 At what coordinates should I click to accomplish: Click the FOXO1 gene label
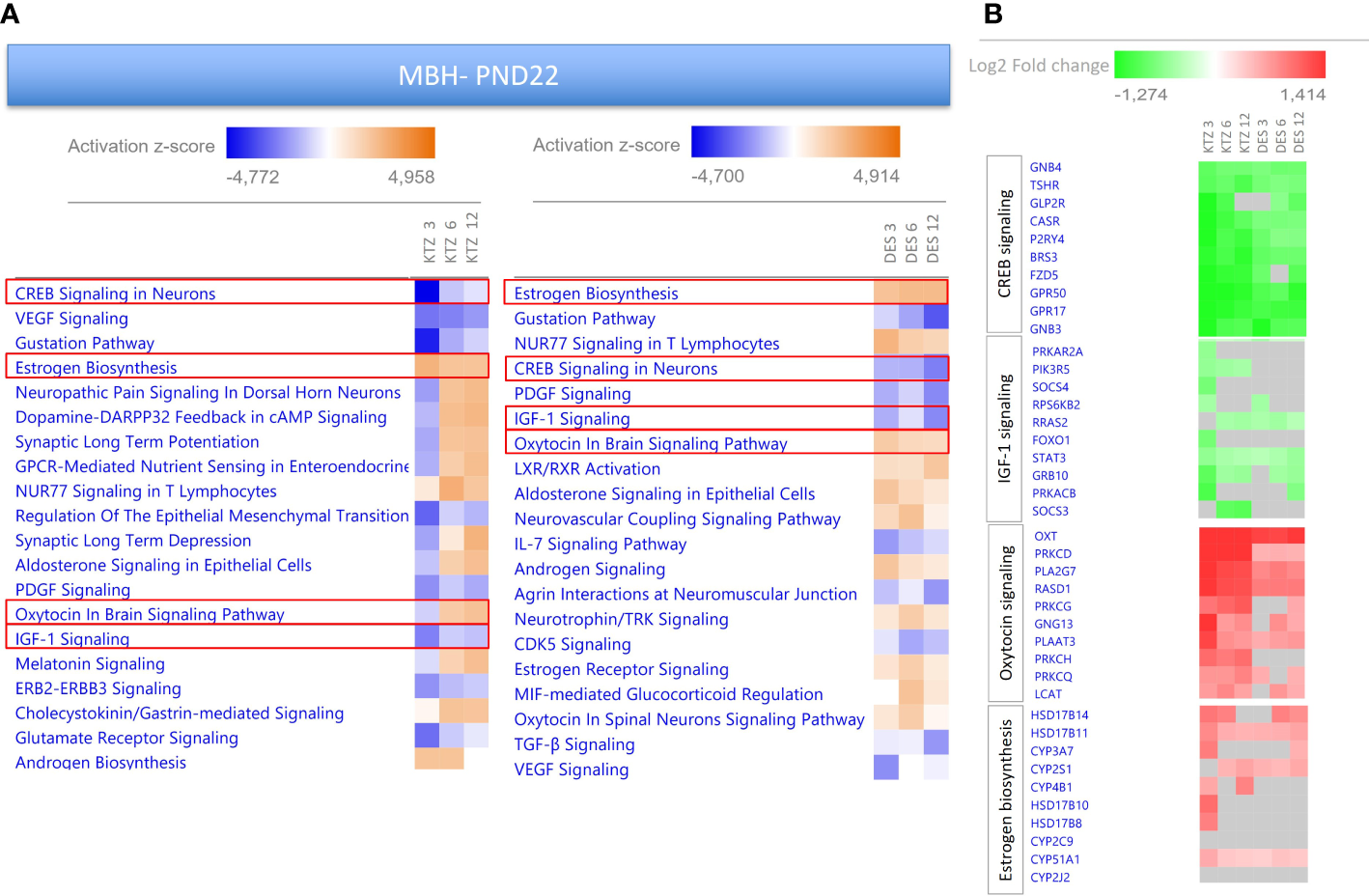[1050, 440]
